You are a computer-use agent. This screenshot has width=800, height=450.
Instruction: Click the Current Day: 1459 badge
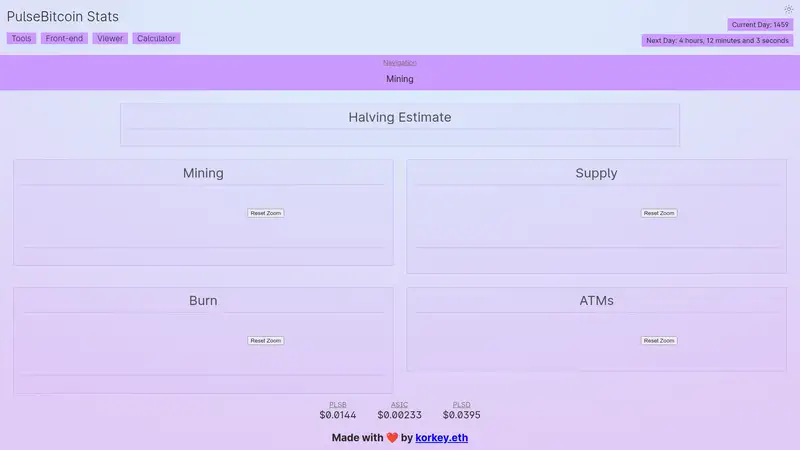(760, 24)
